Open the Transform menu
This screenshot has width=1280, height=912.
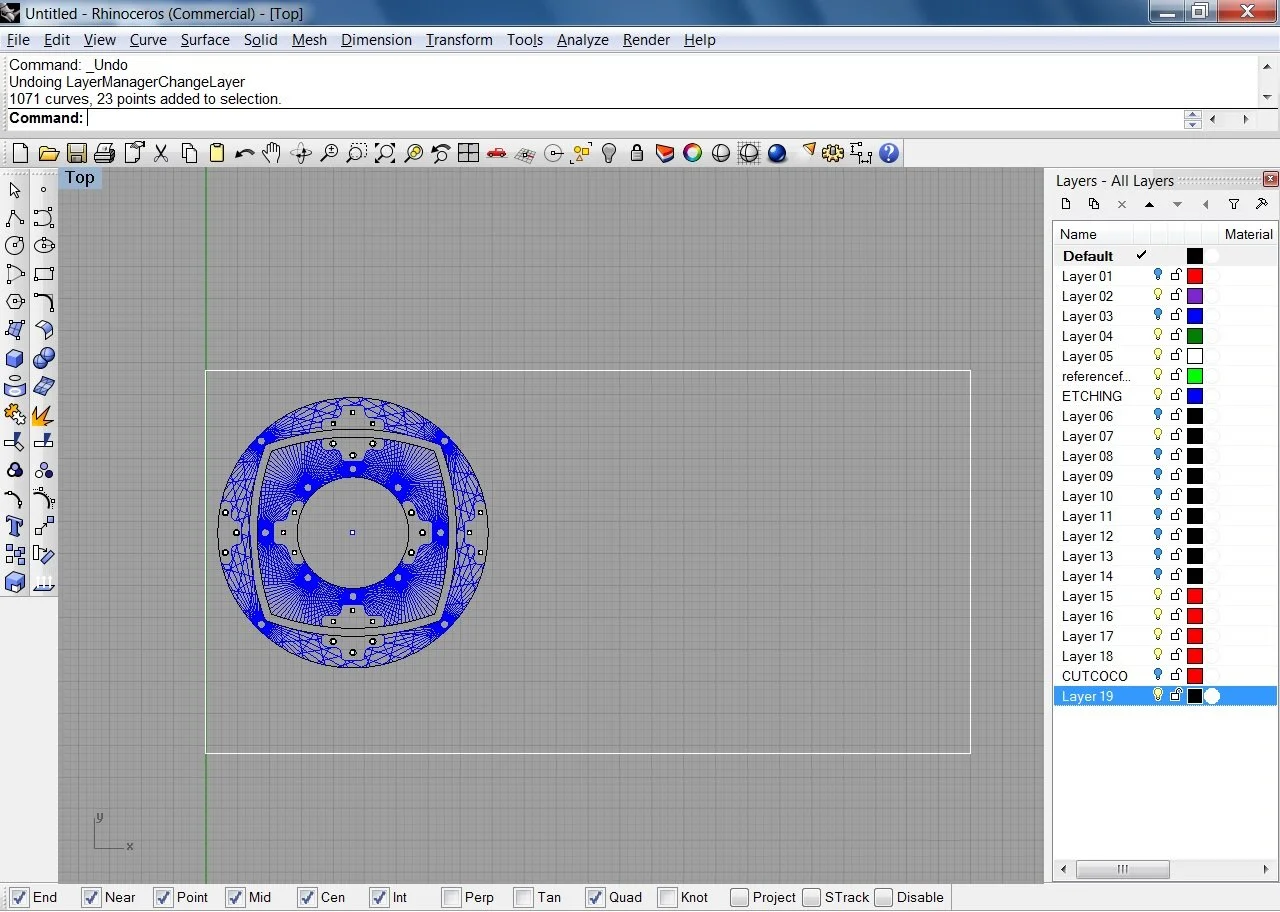click(459, 40)
